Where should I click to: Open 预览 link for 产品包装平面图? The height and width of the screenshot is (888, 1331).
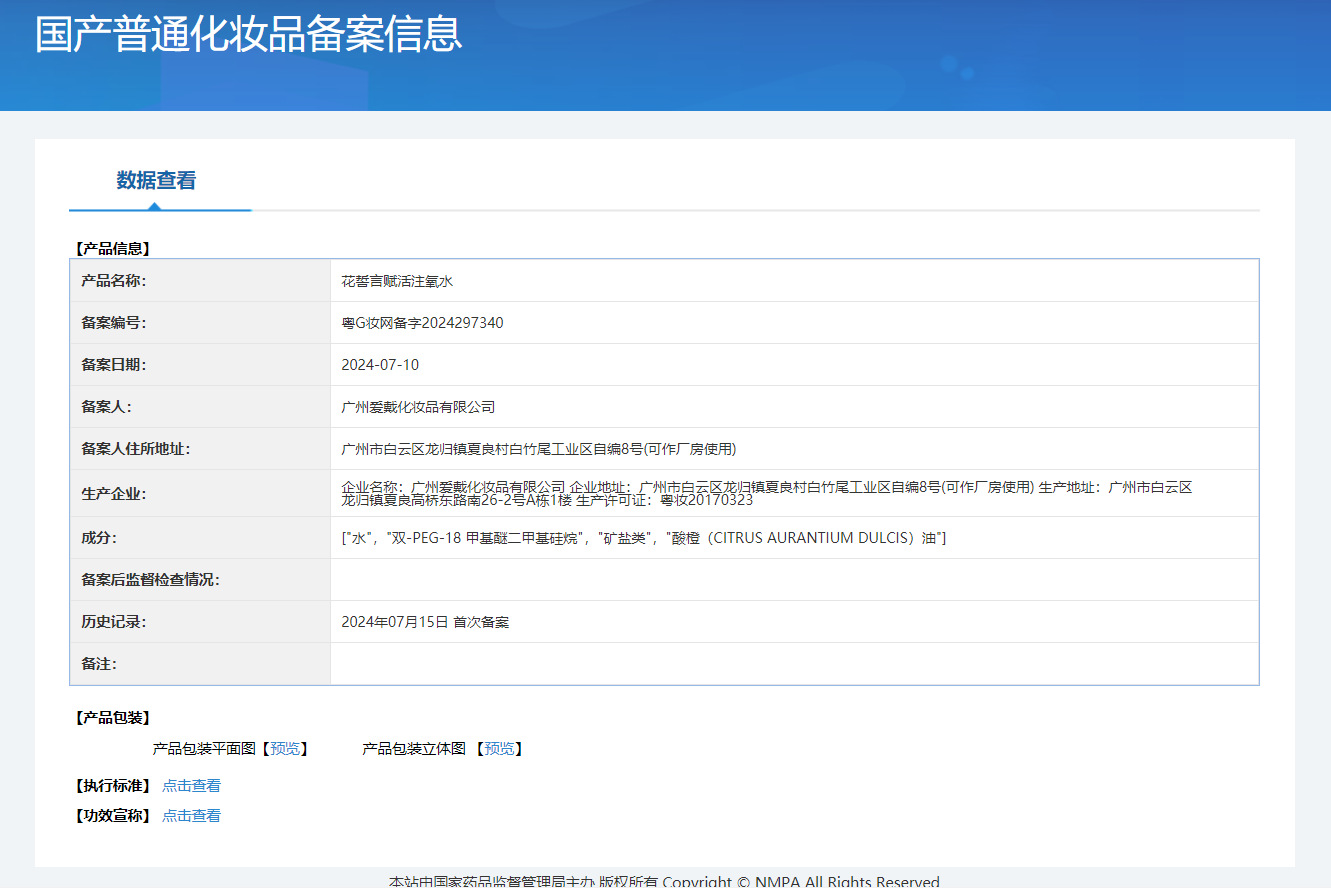pos(285,749)
